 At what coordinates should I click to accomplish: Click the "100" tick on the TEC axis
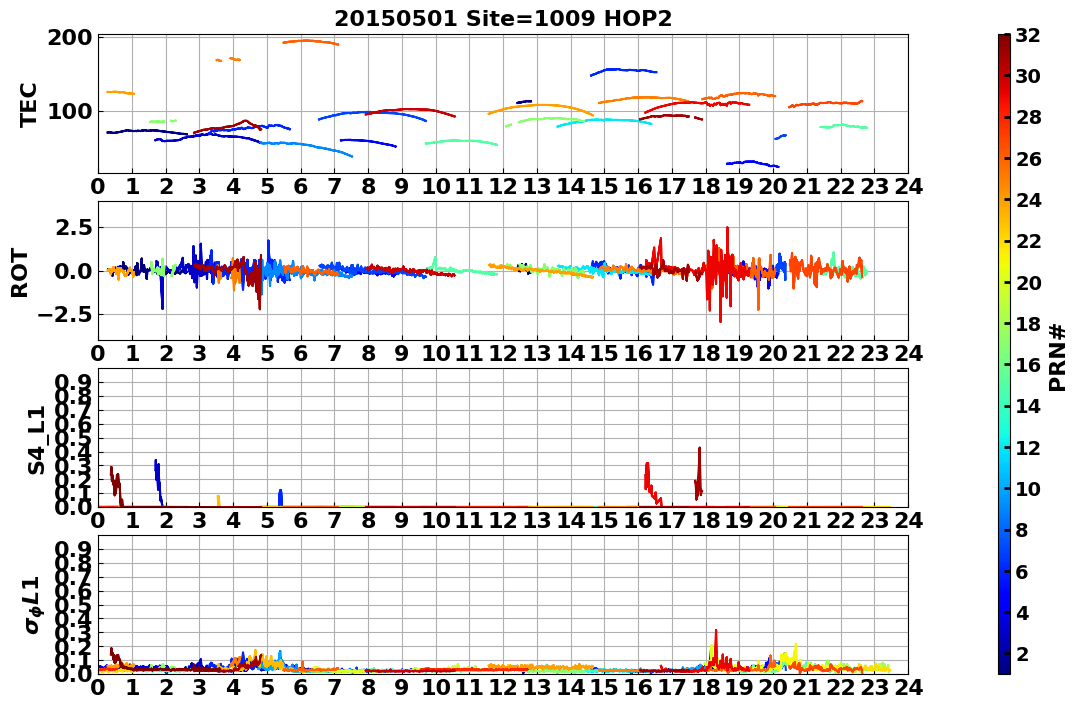[69, 111]
